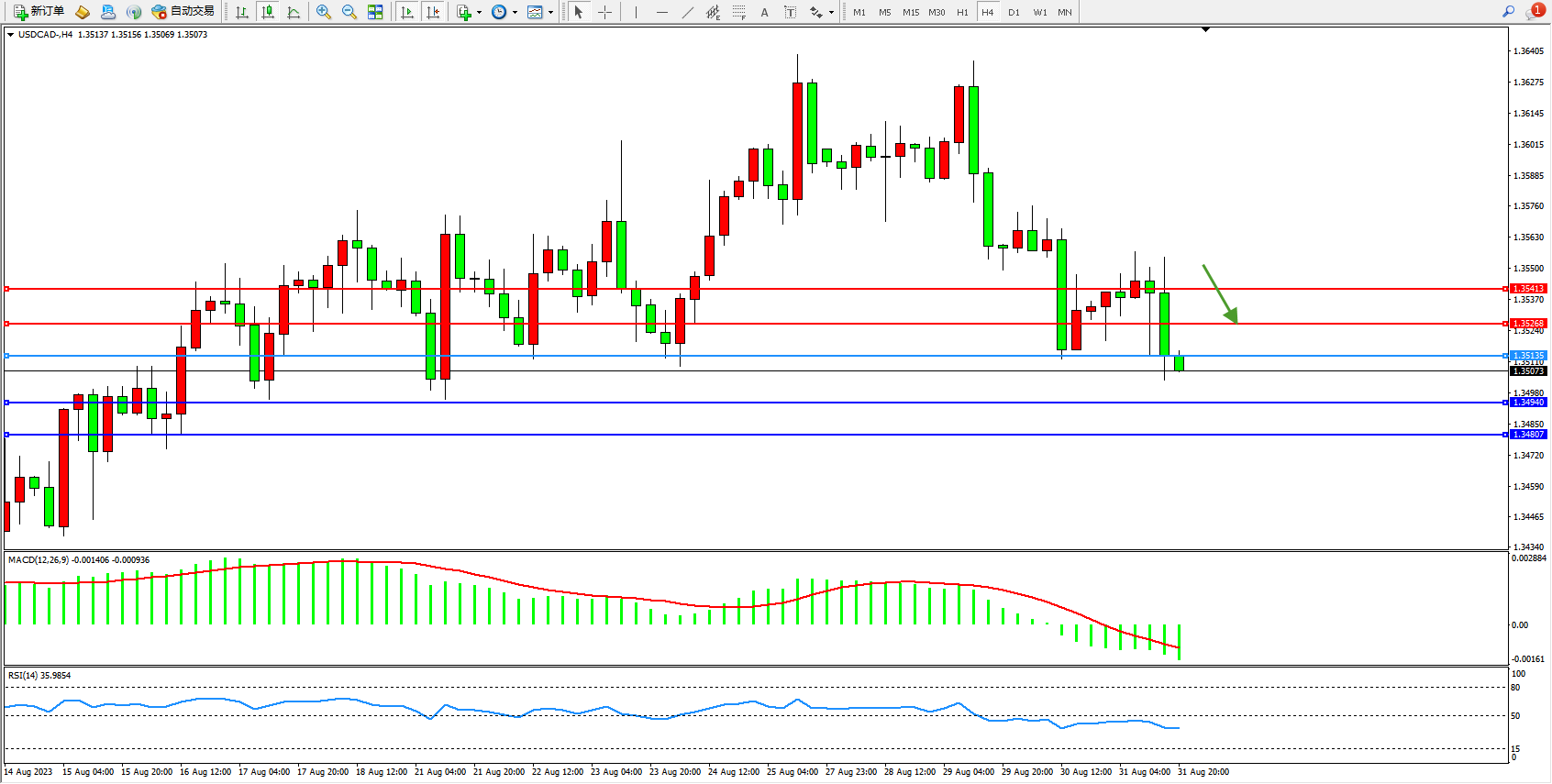Toggle the chart shift button
Screen dimensions: 1552x784
pos(433,12)
